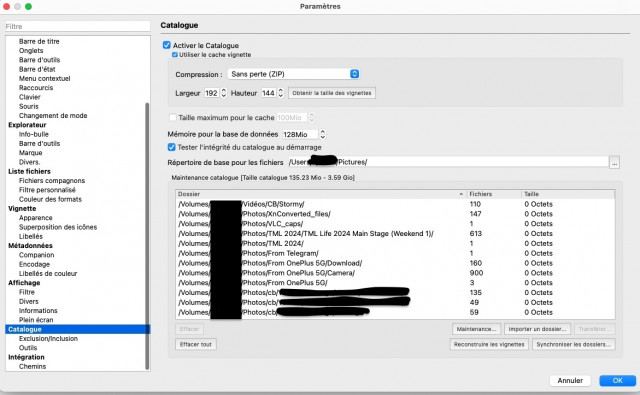Screen dimensions: 640x395
Task: Select the Filtre personnalisé item
Action: coord(47,190)
